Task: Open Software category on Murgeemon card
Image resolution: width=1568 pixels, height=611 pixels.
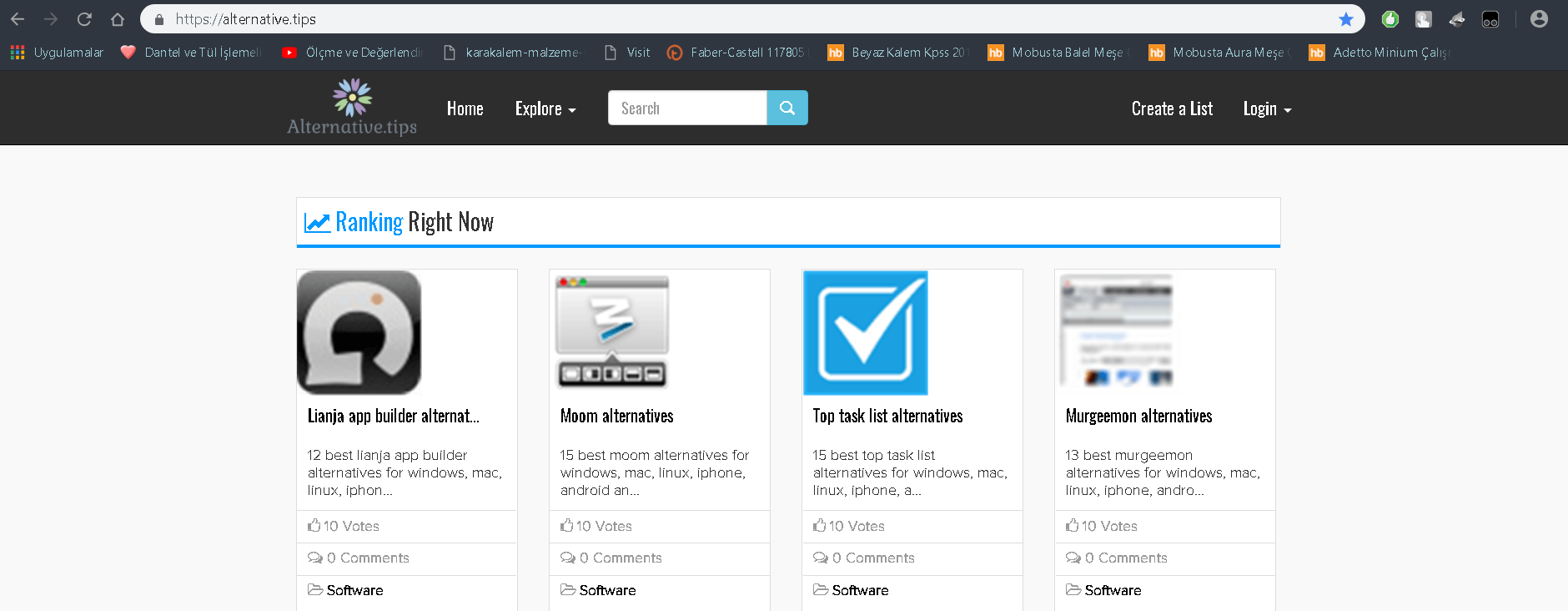Action: pyautogui.click(x=1113, y=590)
